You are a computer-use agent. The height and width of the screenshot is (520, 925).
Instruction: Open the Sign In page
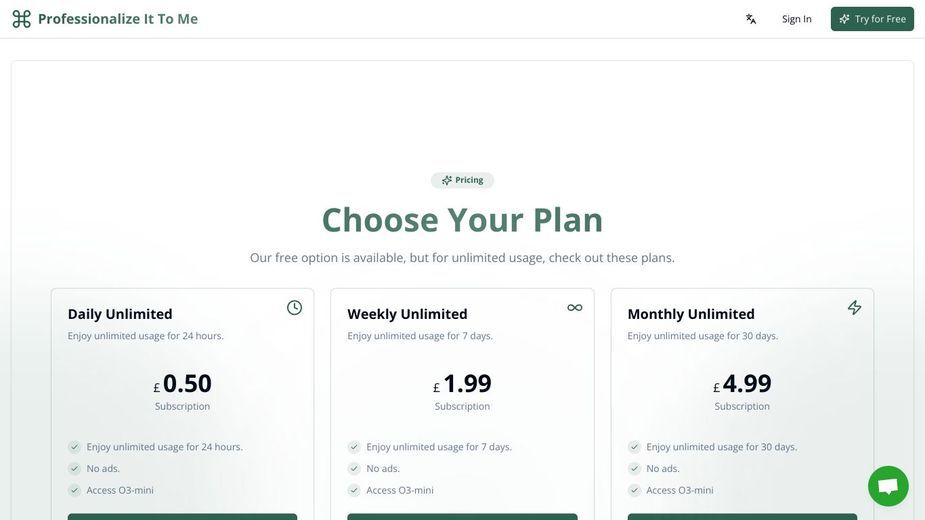tap(796, 19)
